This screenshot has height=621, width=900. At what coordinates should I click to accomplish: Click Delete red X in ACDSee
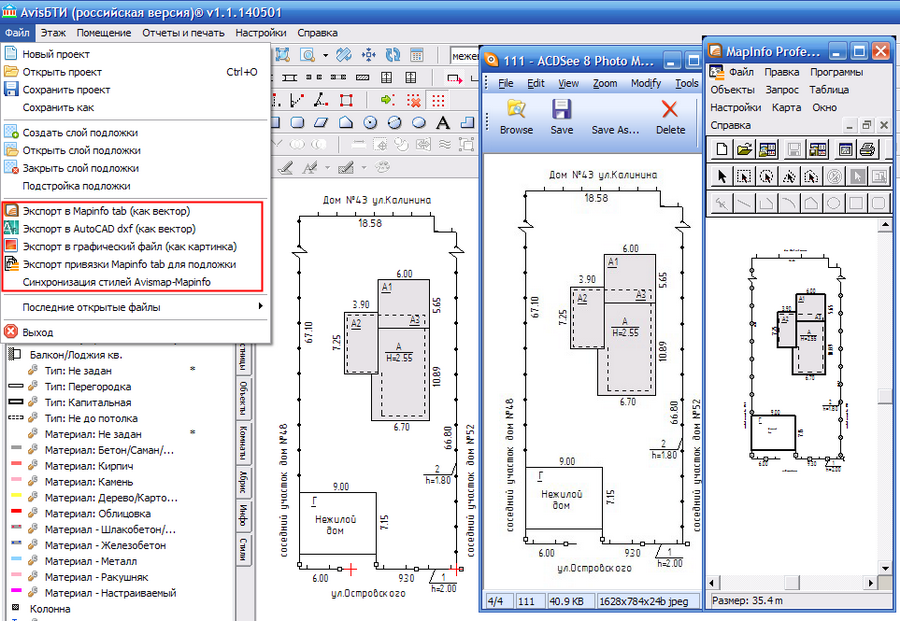pyautogui.click(x=670, y=117)
